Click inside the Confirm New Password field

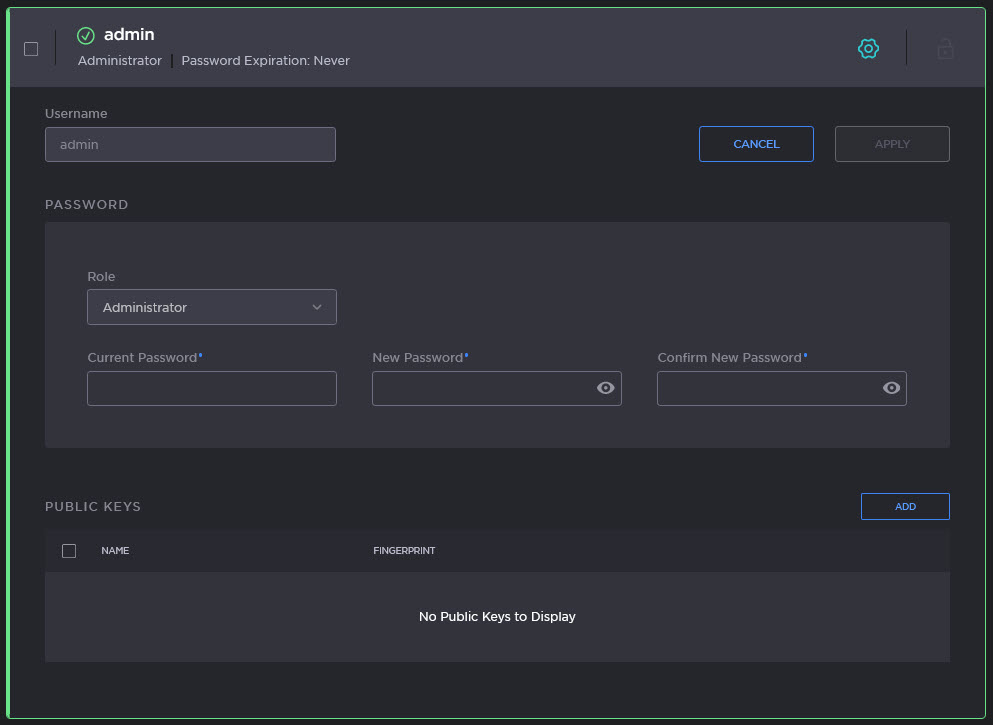(767, 388)
